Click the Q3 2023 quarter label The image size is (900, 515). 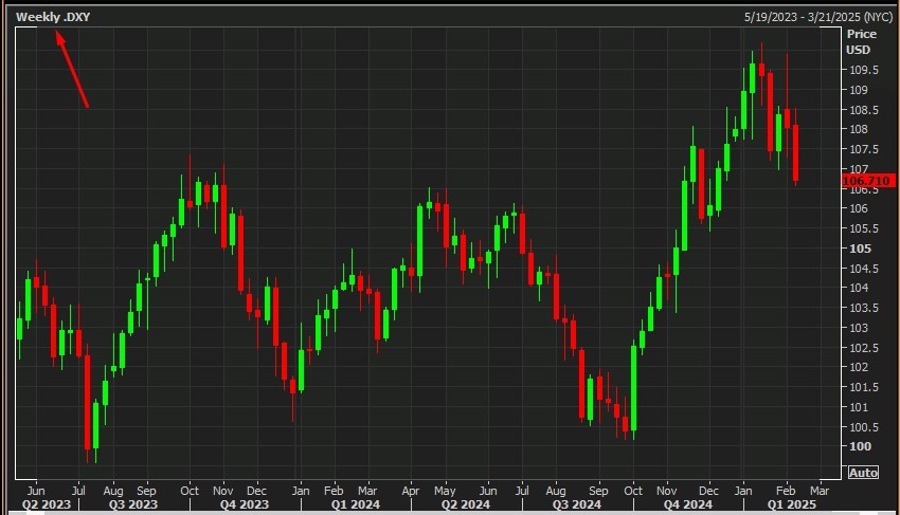coord(133,505)
